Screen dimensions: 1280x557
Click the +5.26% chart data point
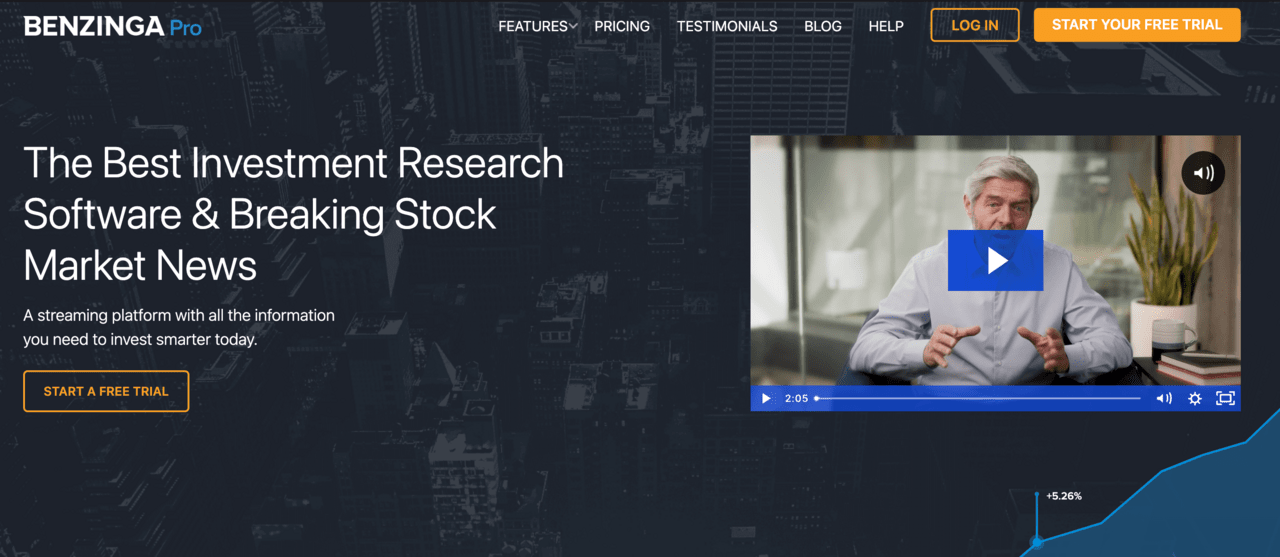click(1037, 541)
